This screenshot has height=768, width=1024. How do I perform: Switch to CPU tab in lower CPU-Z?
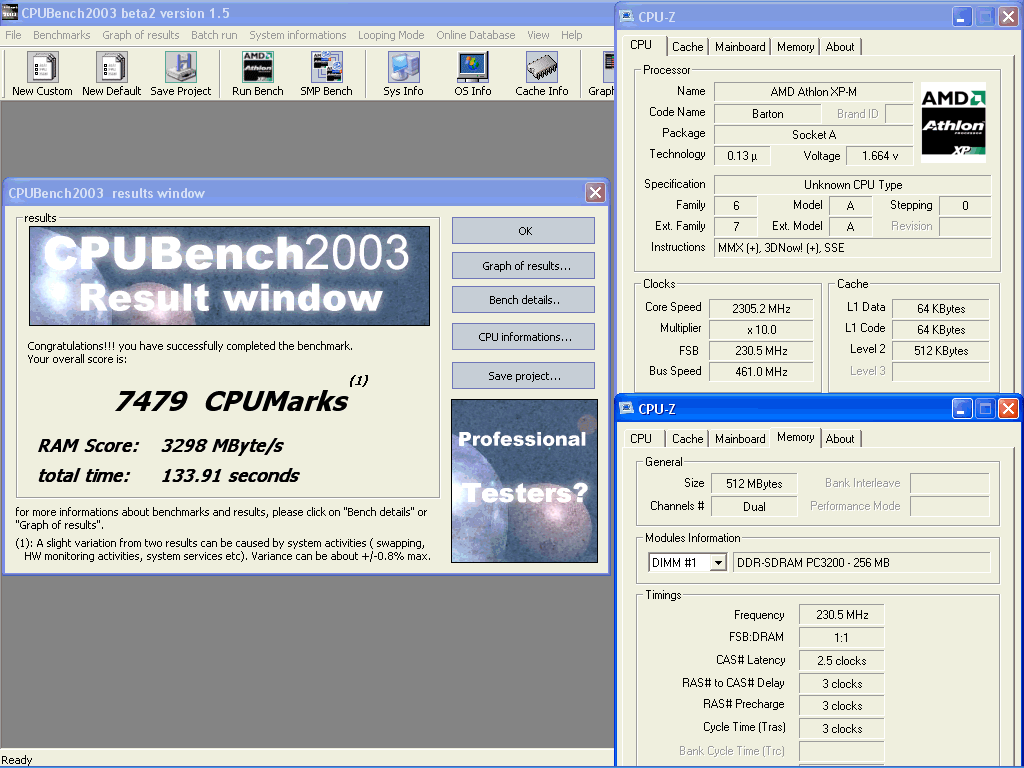(641, 439)
